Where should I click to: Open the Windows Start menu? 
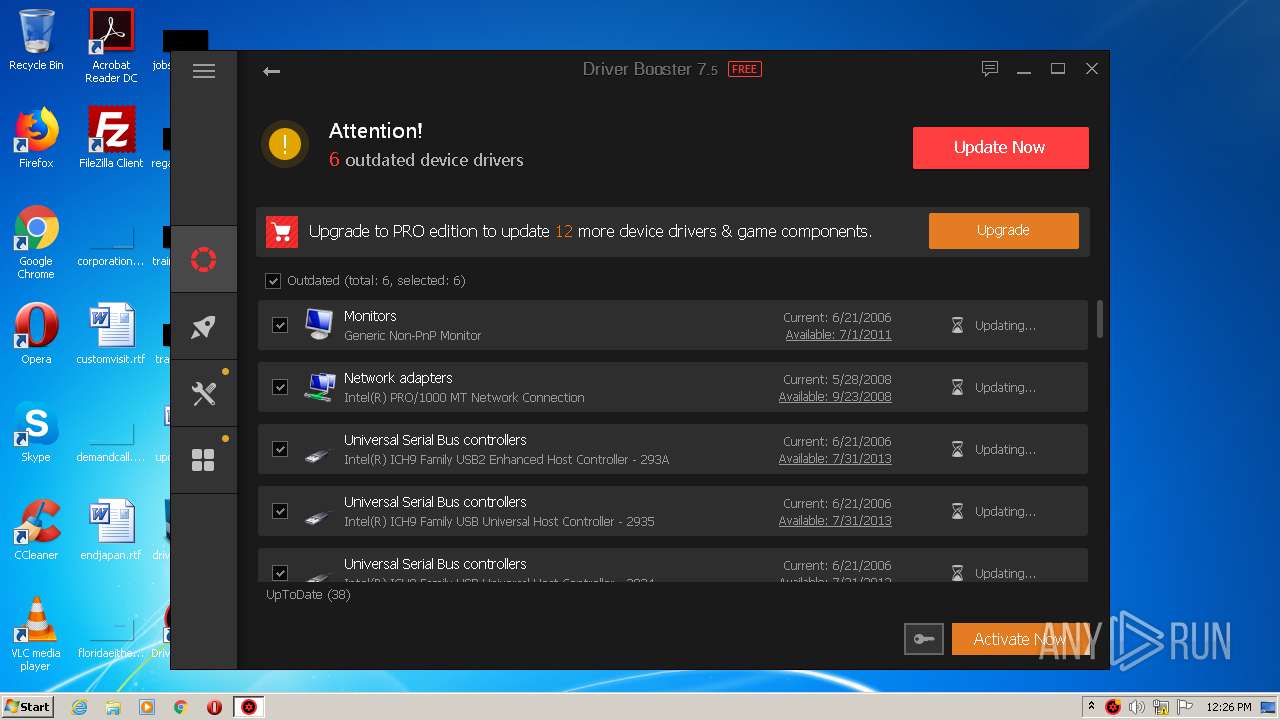[28, 707]
